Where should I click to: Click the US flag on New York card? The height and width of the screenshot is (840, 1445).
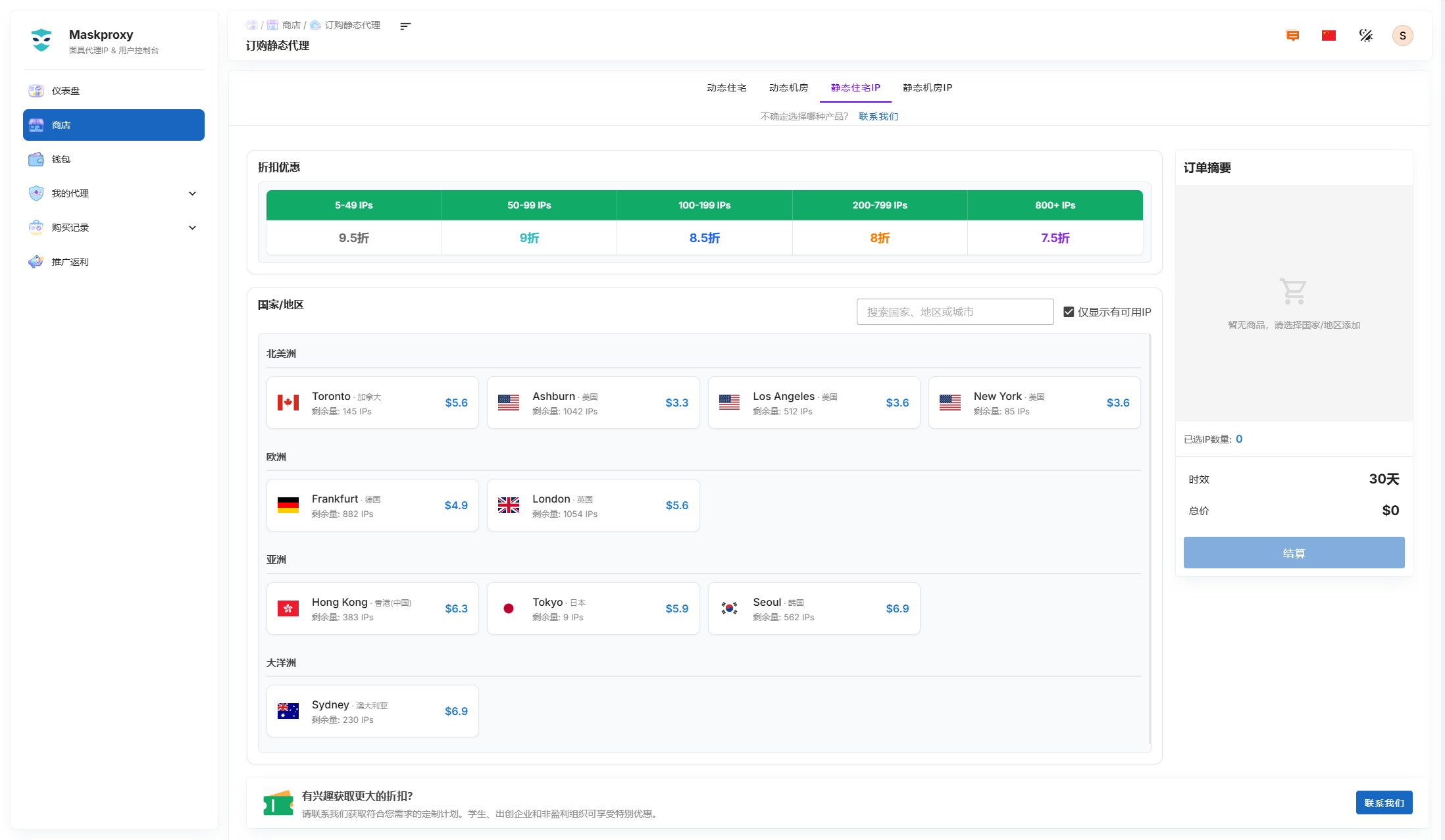950,403
